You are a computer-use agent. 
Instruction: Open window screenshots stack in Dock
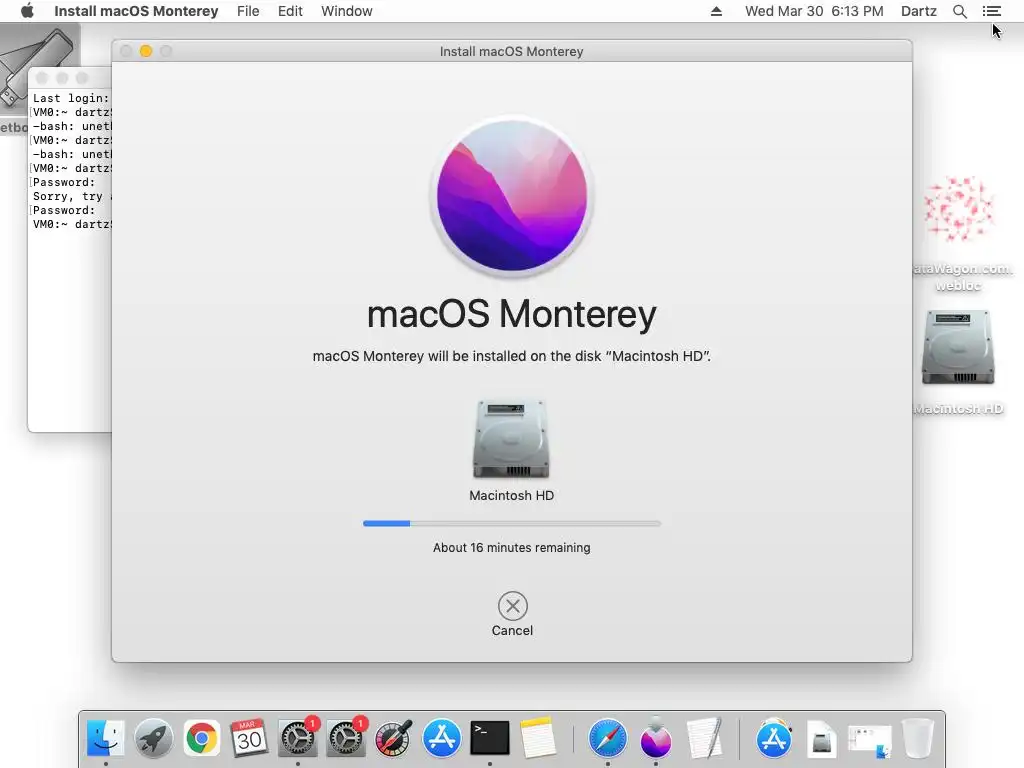pyautogui.click(x=869, y=741)
